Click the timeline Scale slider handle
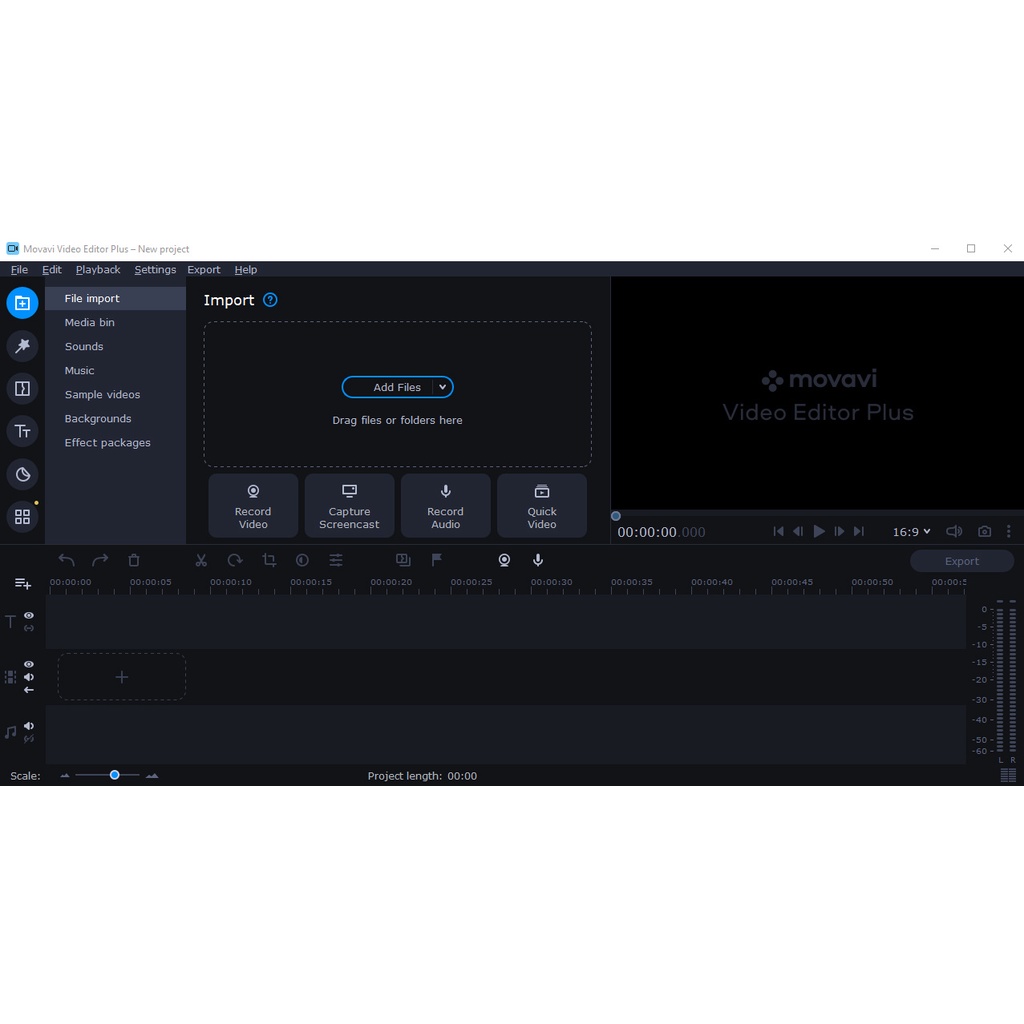The height and width of the screenshot is (1024, 1024). pyautogui.click(x=115, y=775)
